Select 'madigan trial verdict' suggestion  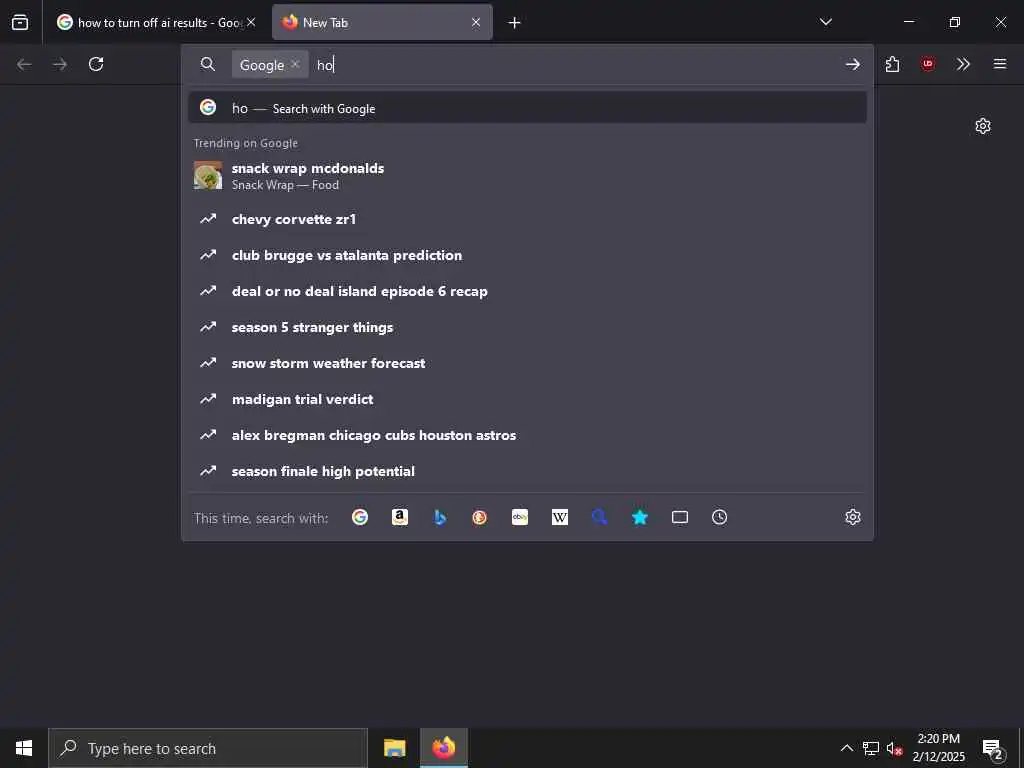point(528,399)
